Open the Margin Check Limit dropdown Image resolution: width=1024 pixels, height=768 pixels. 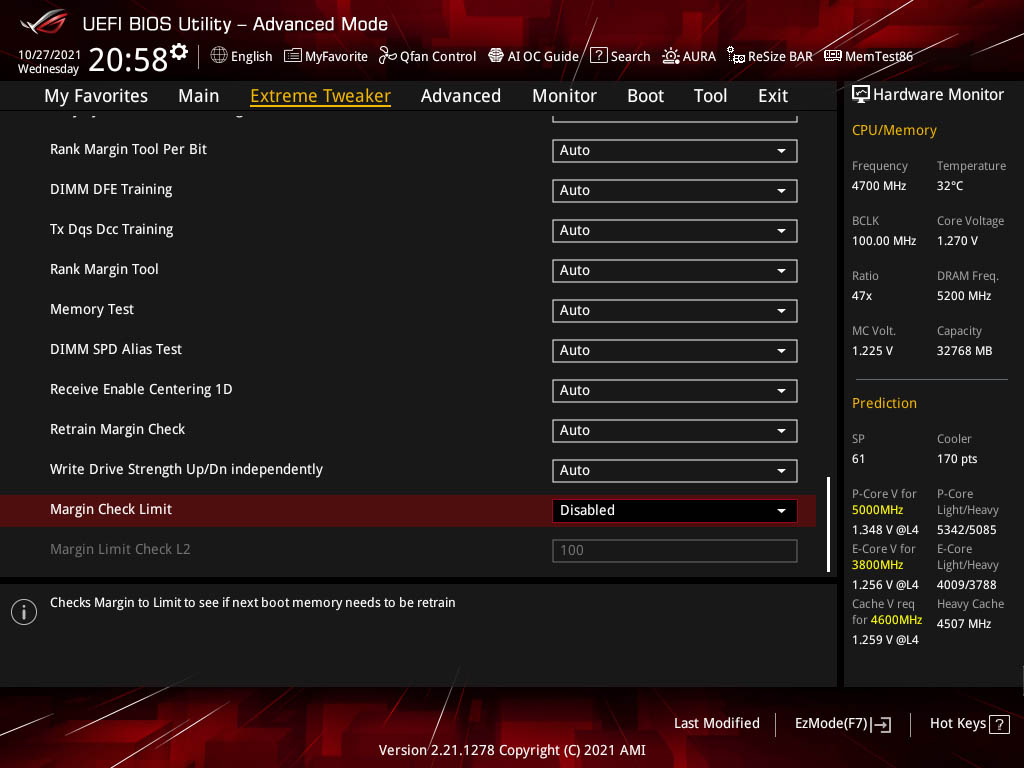675,511
